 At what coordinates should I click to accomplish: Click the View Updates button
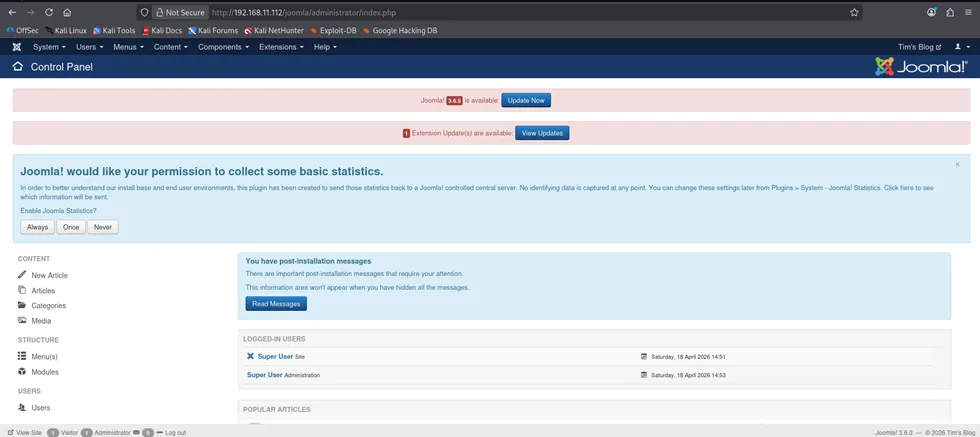tap(542, 133)
